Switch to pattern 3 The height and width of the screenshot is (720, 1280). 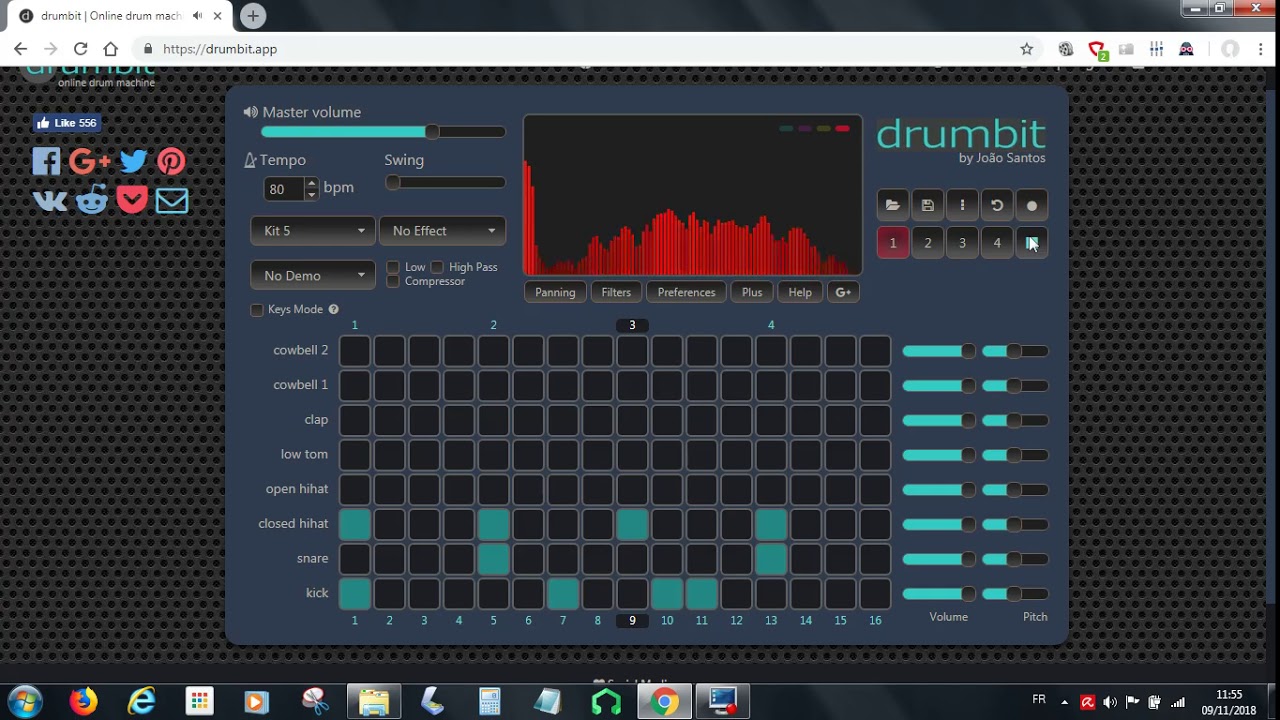point(962,243)
